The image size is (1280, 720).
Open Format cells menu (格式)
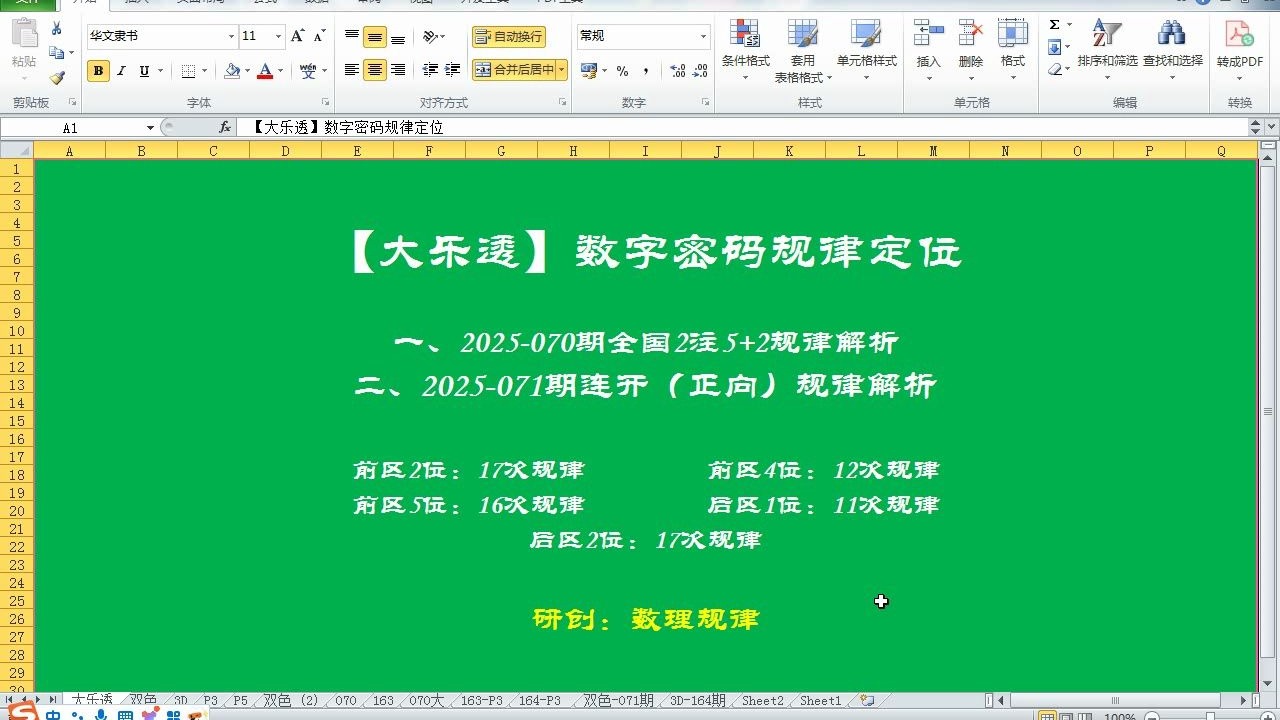pyautogui.click(x=1013, y=50)
